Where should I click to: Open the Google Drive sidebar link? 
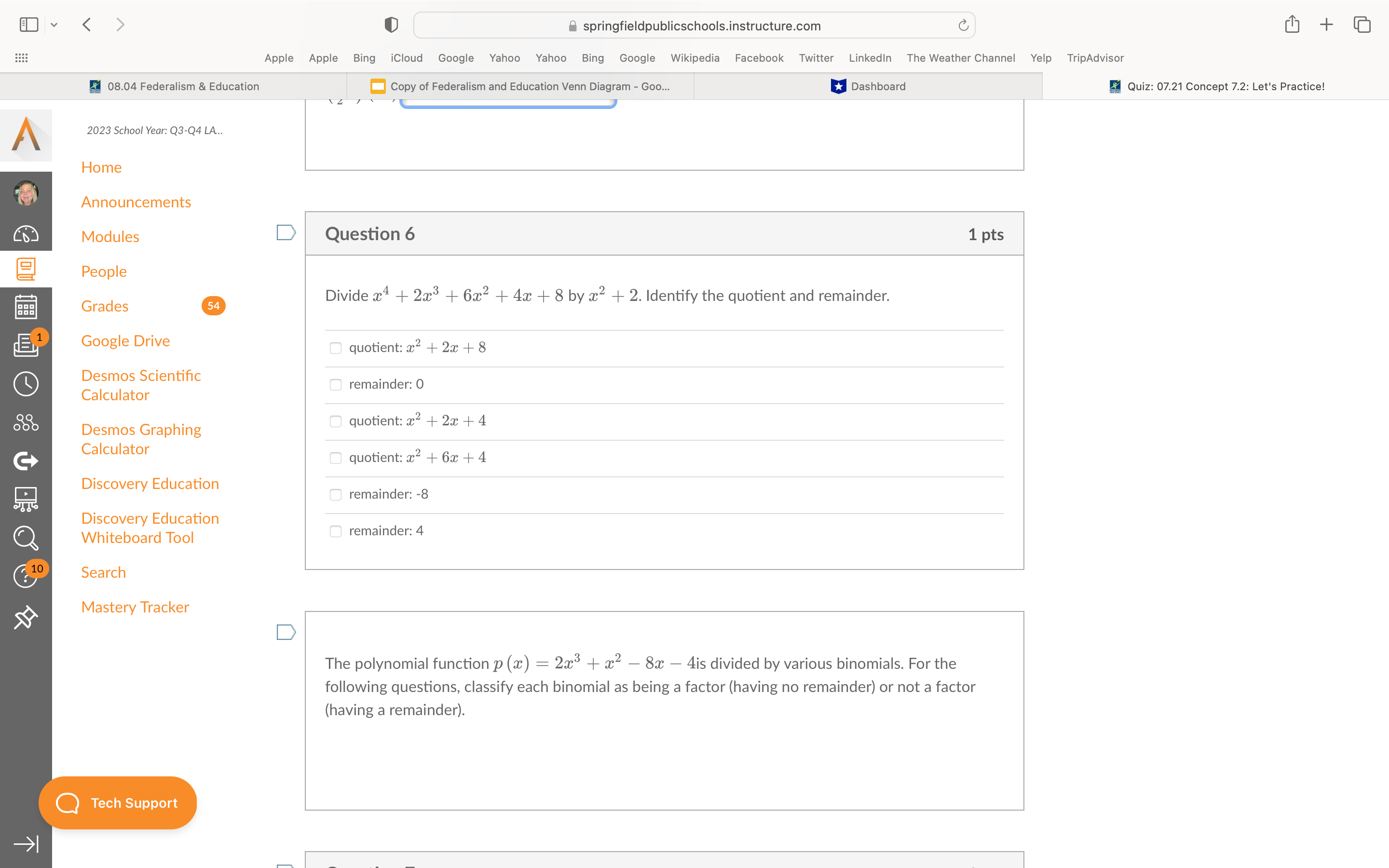(x=126, y=340)
